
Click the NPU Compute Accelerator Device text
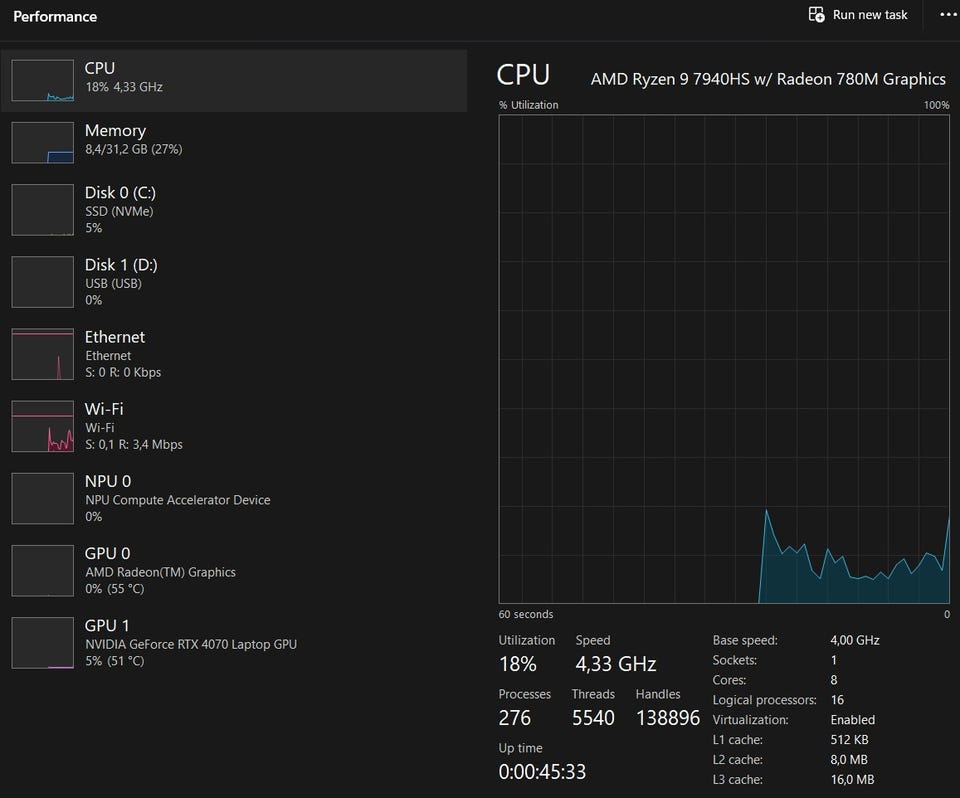pos(178,500)
